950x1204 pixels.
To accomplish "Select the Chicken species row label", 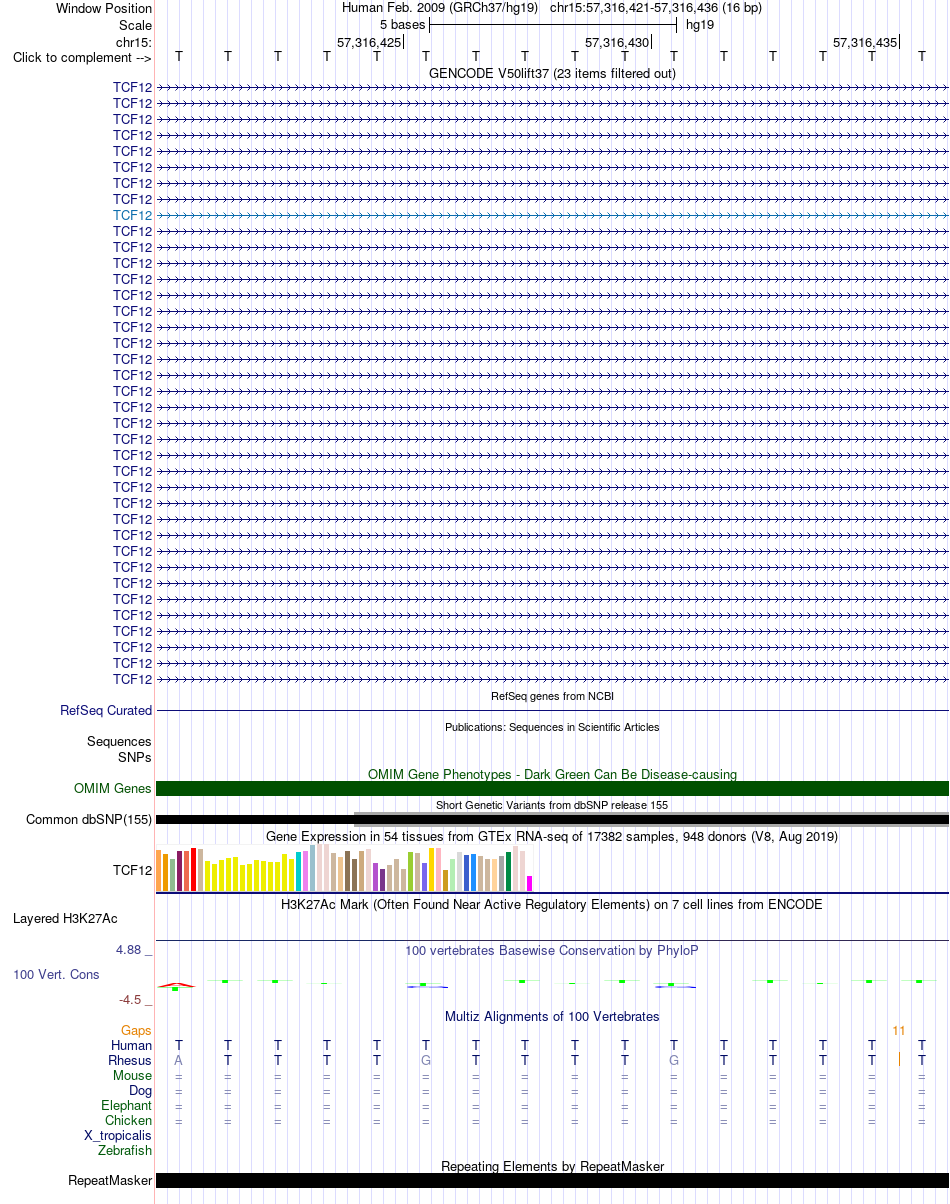I will coord(129,1121).
